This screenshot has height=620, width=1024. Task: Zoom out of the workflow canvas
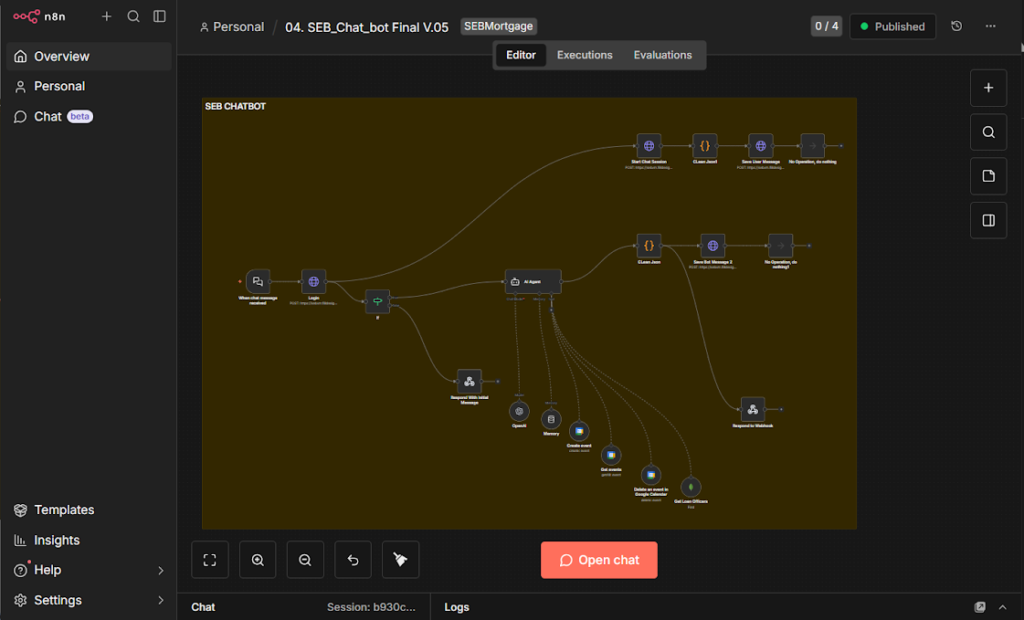(305, 560)
